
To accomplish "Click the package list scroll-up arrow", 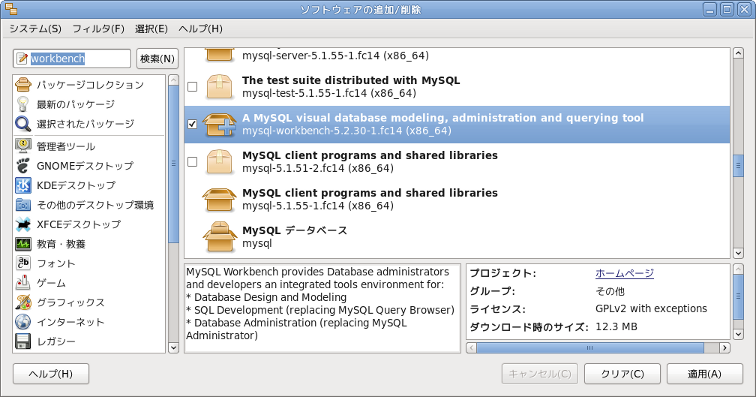I will 738,53.
